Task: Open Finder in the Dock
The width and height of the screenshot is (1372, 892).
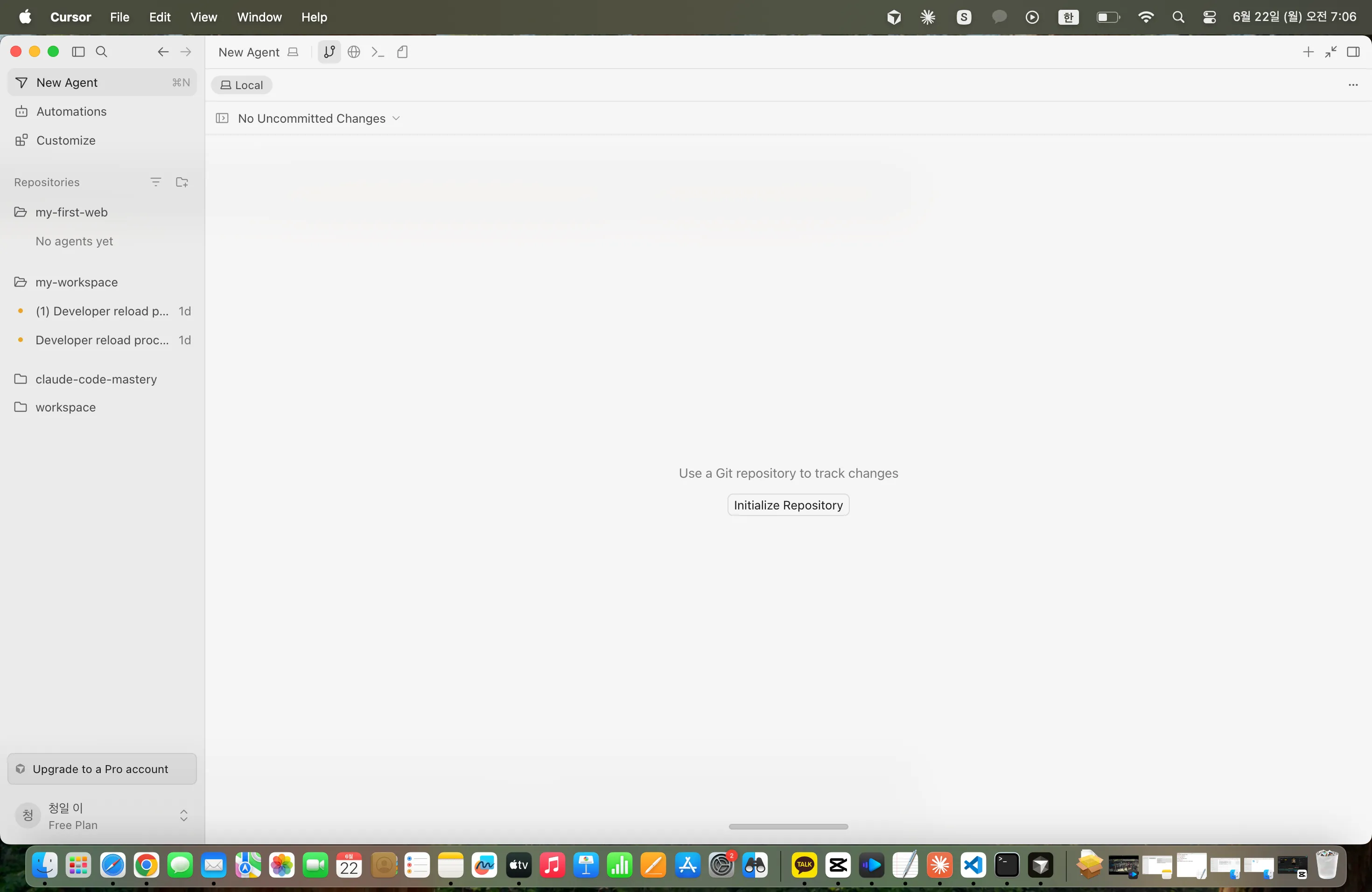Action: [44, 865]
